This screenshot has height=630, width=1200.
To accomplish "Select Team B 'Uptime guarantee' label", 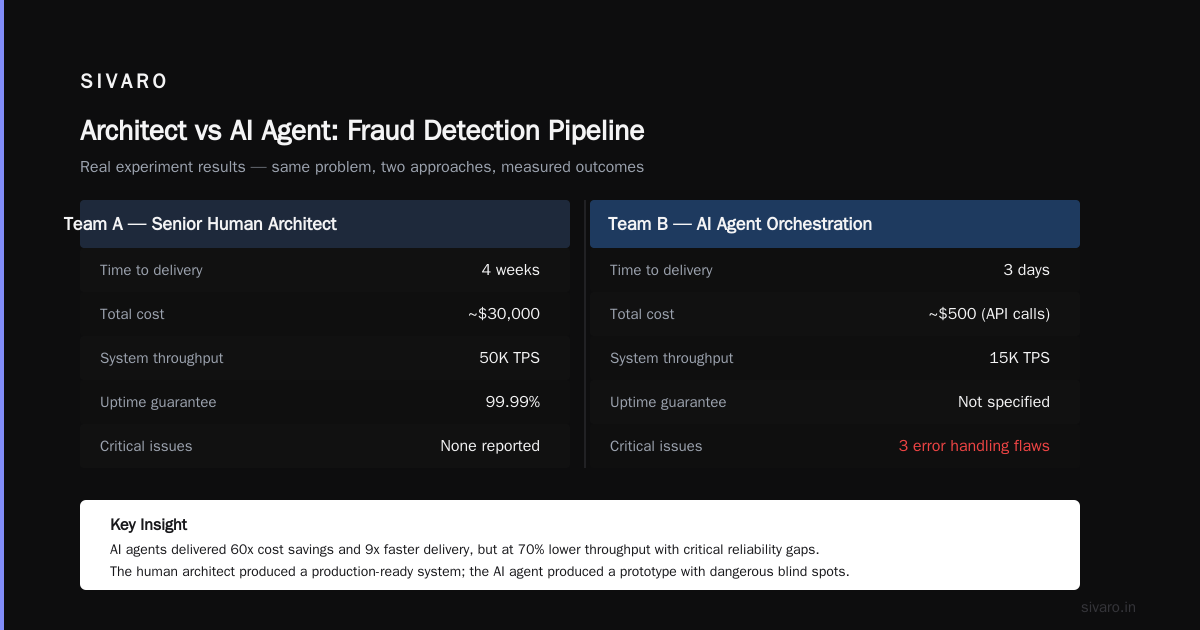I will tap(668, 402).
